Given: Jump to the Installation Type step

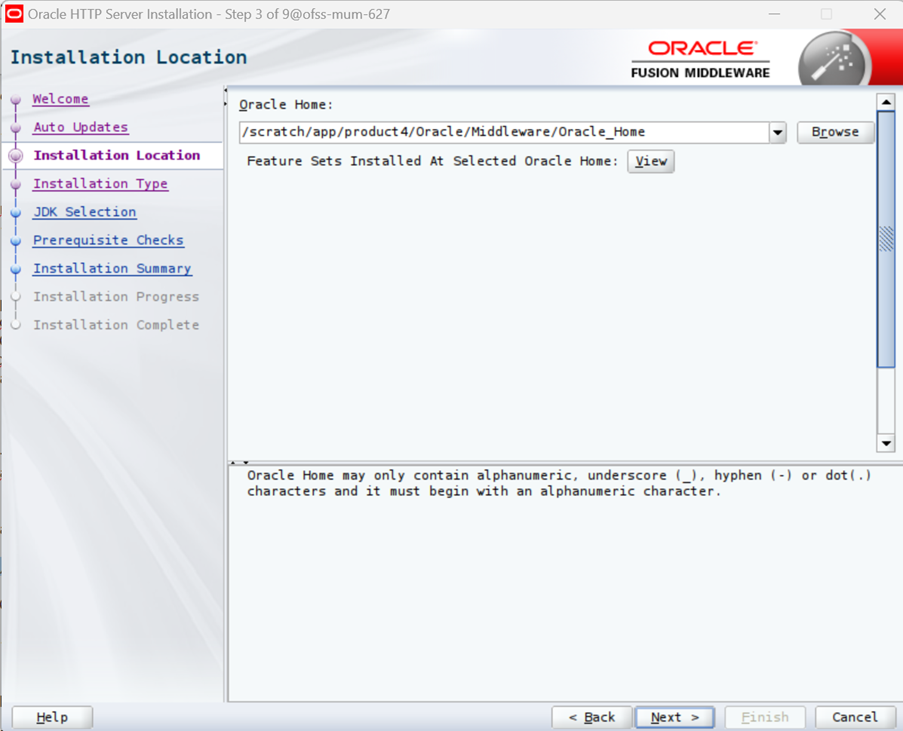Looking at the screenshot, I should point(100,184).
